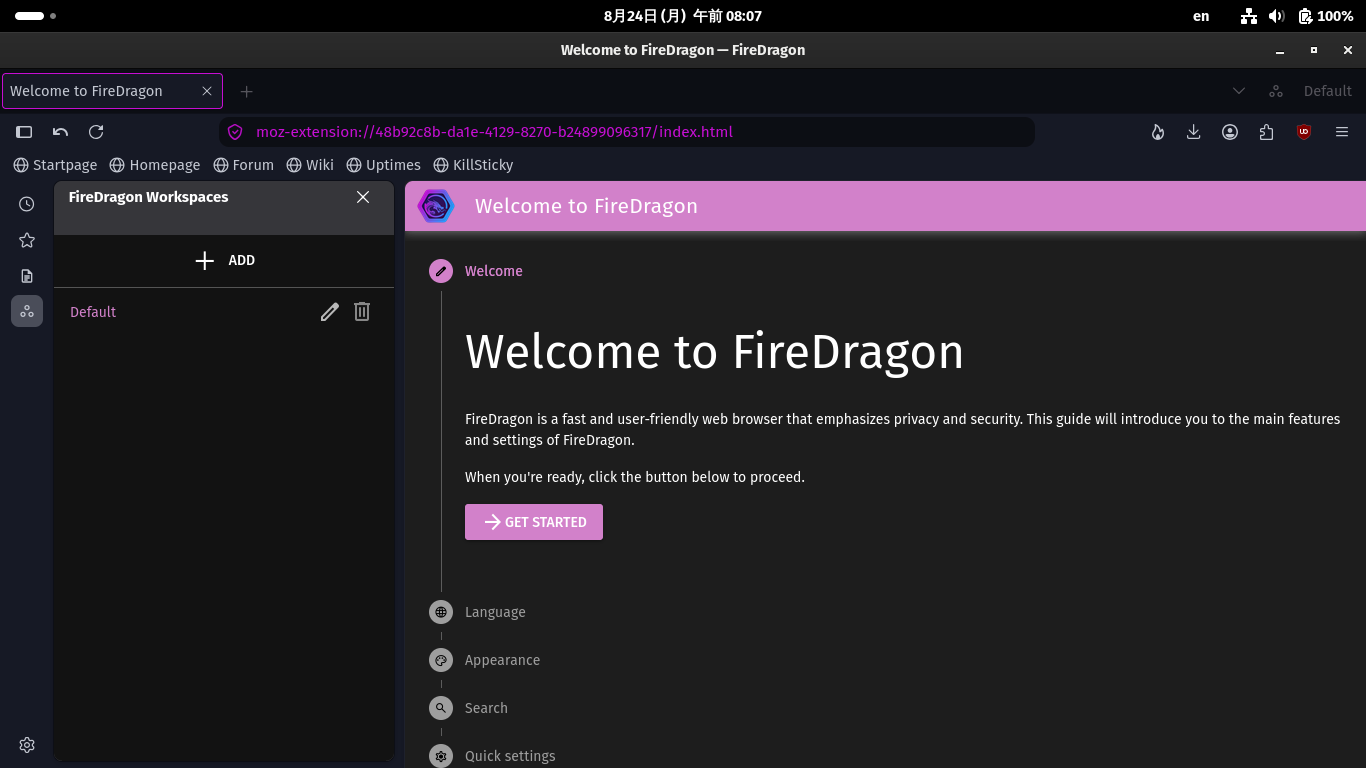Click the volume speaker icon in the top bar

coord(1276,16)
